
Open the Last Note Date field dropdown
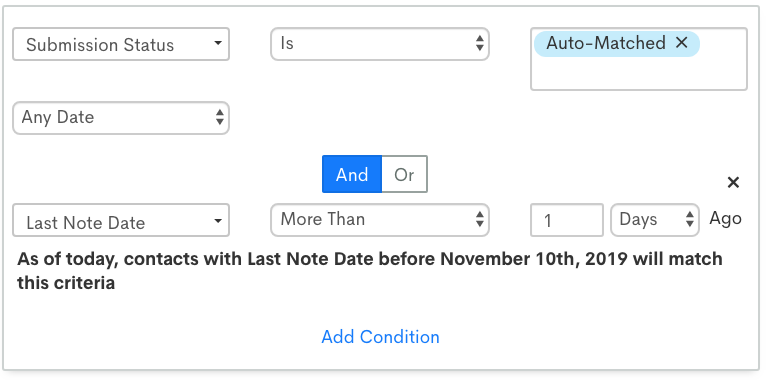click(121, 220)
